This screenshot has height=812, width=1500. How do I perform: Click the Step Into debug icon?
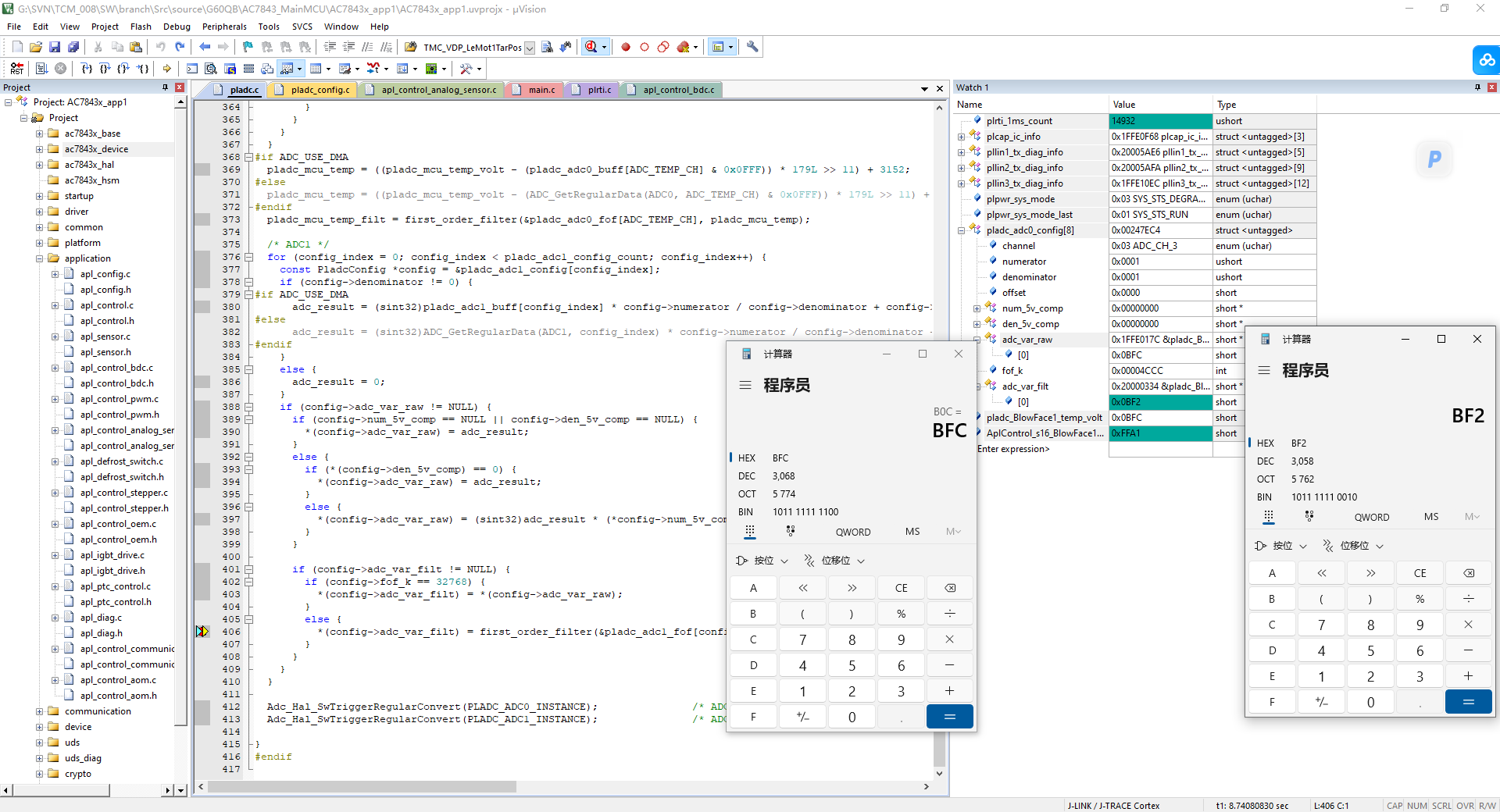coord(87,69)
